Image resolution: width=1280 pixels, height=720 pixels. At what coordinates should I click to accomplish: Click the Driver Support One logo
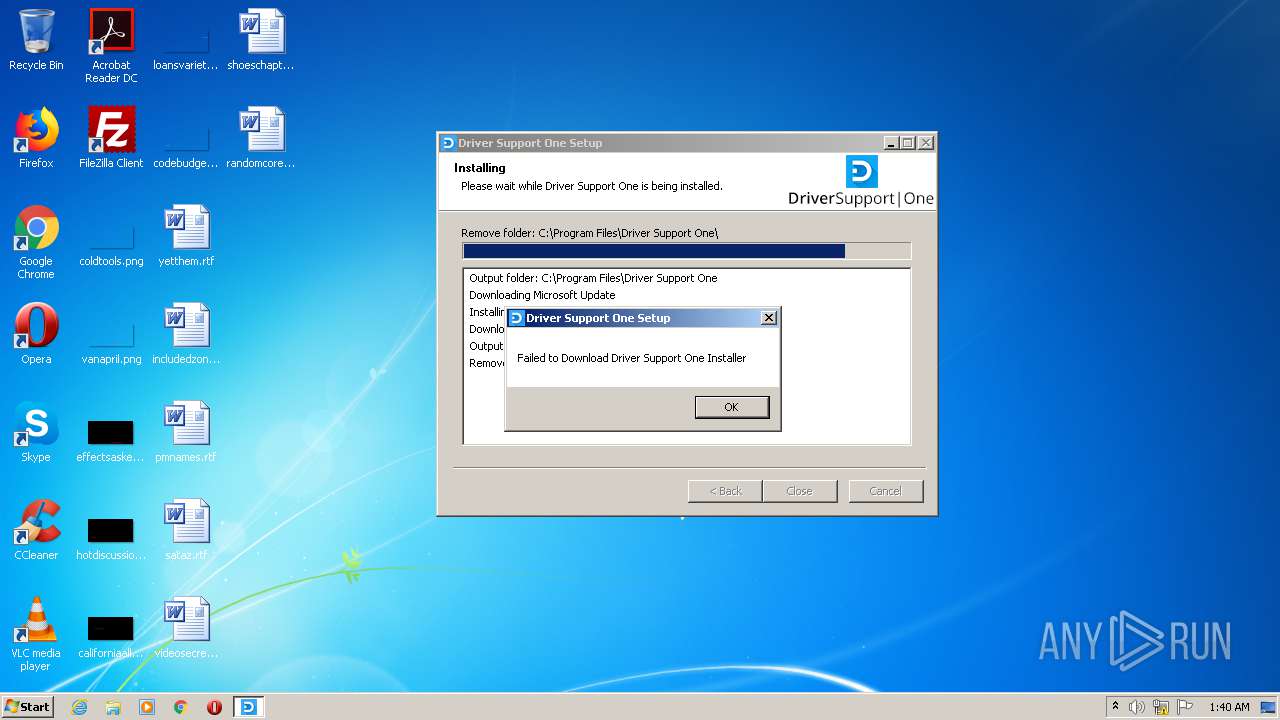tap(861, 181)
